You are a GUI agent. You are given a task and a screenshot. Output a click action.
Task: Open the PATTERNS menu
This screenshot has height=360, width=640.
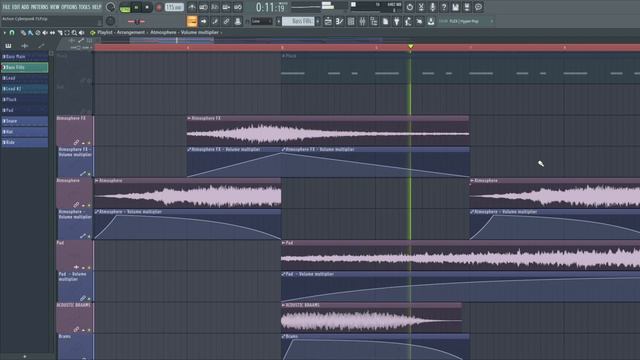point(40,7)
